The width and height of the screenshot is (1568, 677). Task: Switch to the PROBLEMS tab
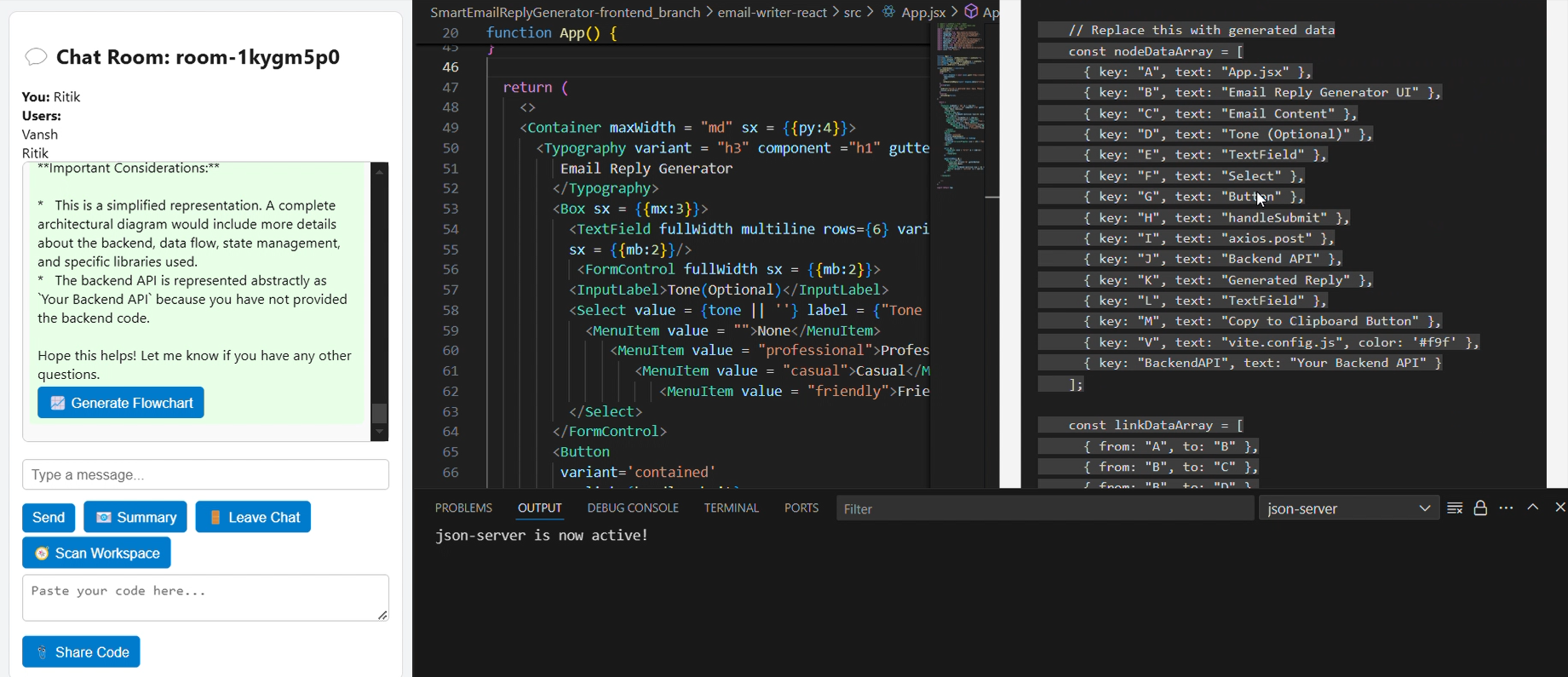coord(463,508)
